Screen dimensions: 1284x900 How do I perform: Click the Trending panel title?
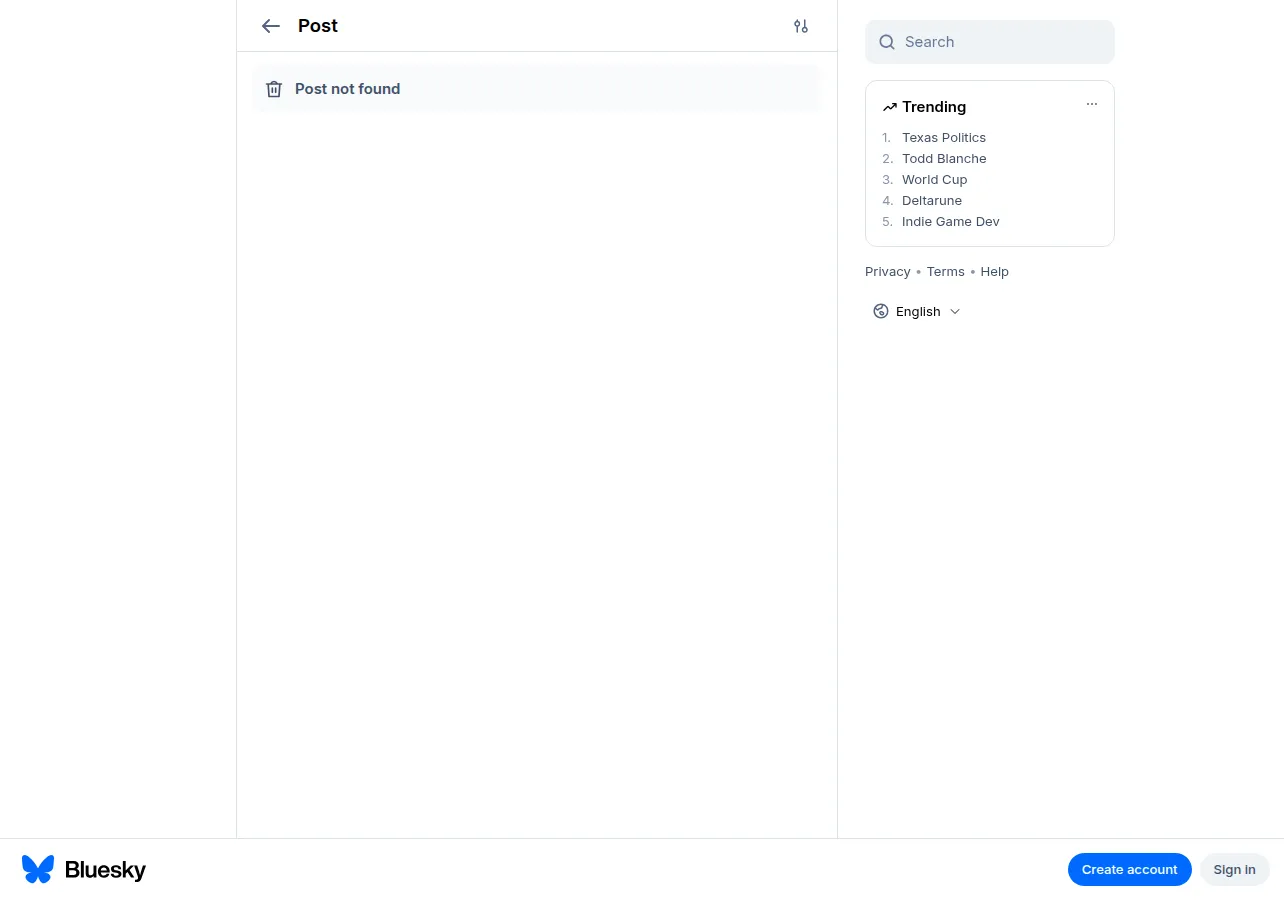[934, 107]
